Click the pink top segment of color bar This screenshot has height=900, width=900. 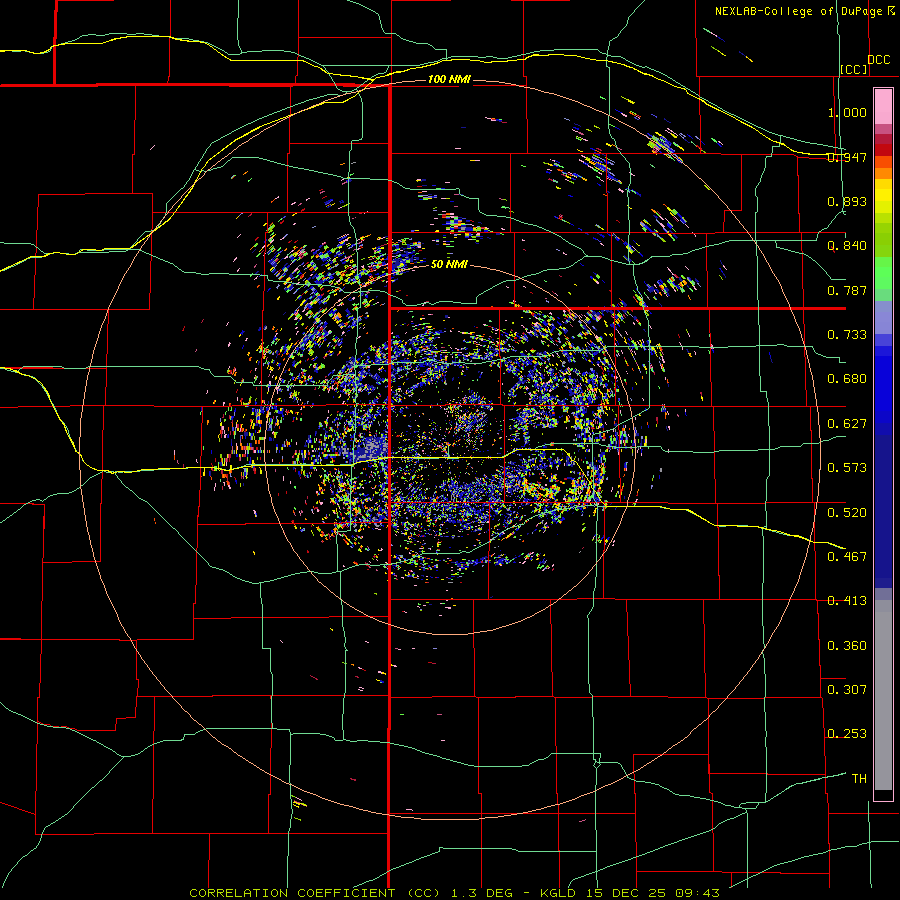[x=883, y=107]
